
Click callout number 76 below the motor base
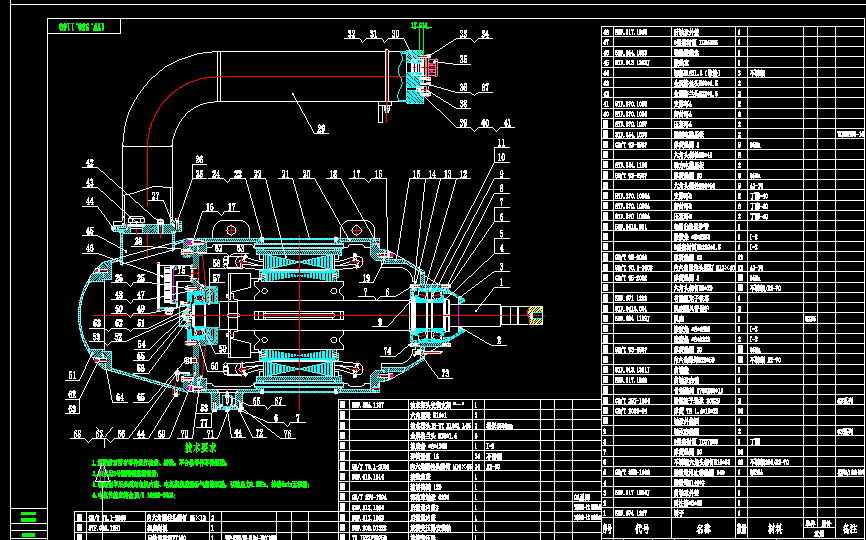click(287, 433)
